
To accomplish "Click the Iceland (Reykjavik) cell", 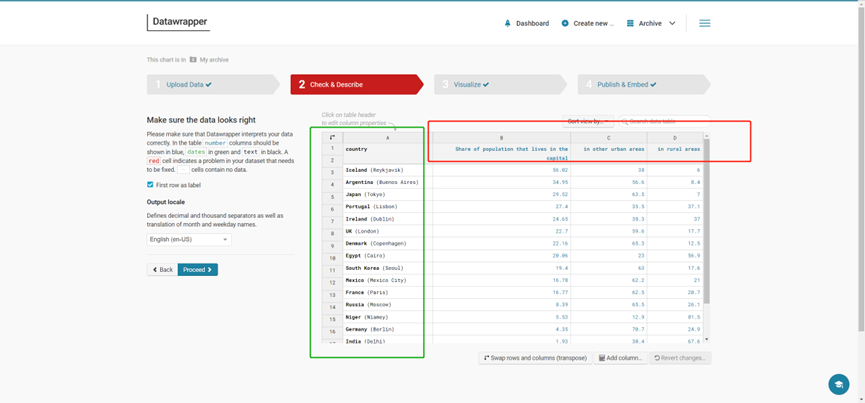I will pos(387,170).
